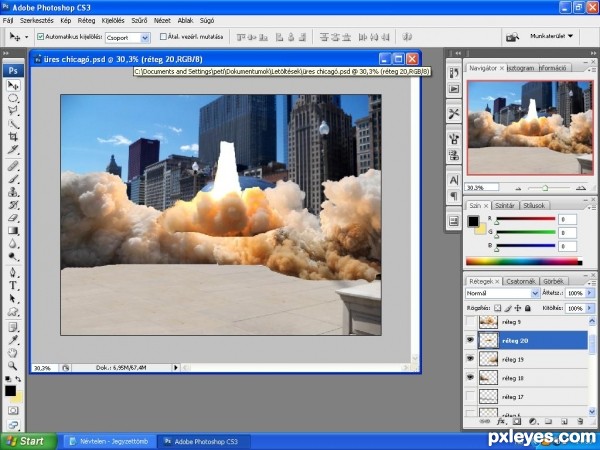Switch to the Csatornák tab
The width and height of the screenshot is (600, 450).
pos(520,281)
